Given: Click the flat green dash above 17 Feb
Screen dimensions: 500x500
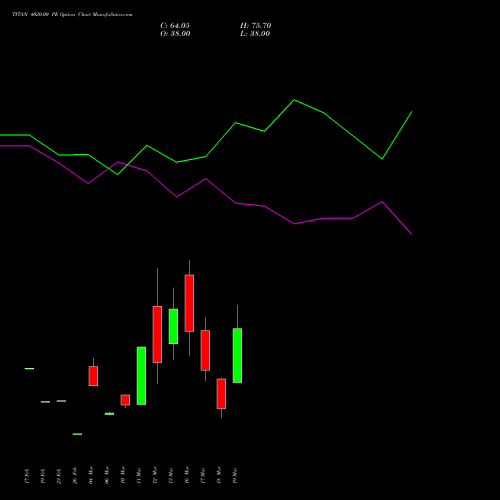Looking at the screenshot, I should (x=29, y=368).
